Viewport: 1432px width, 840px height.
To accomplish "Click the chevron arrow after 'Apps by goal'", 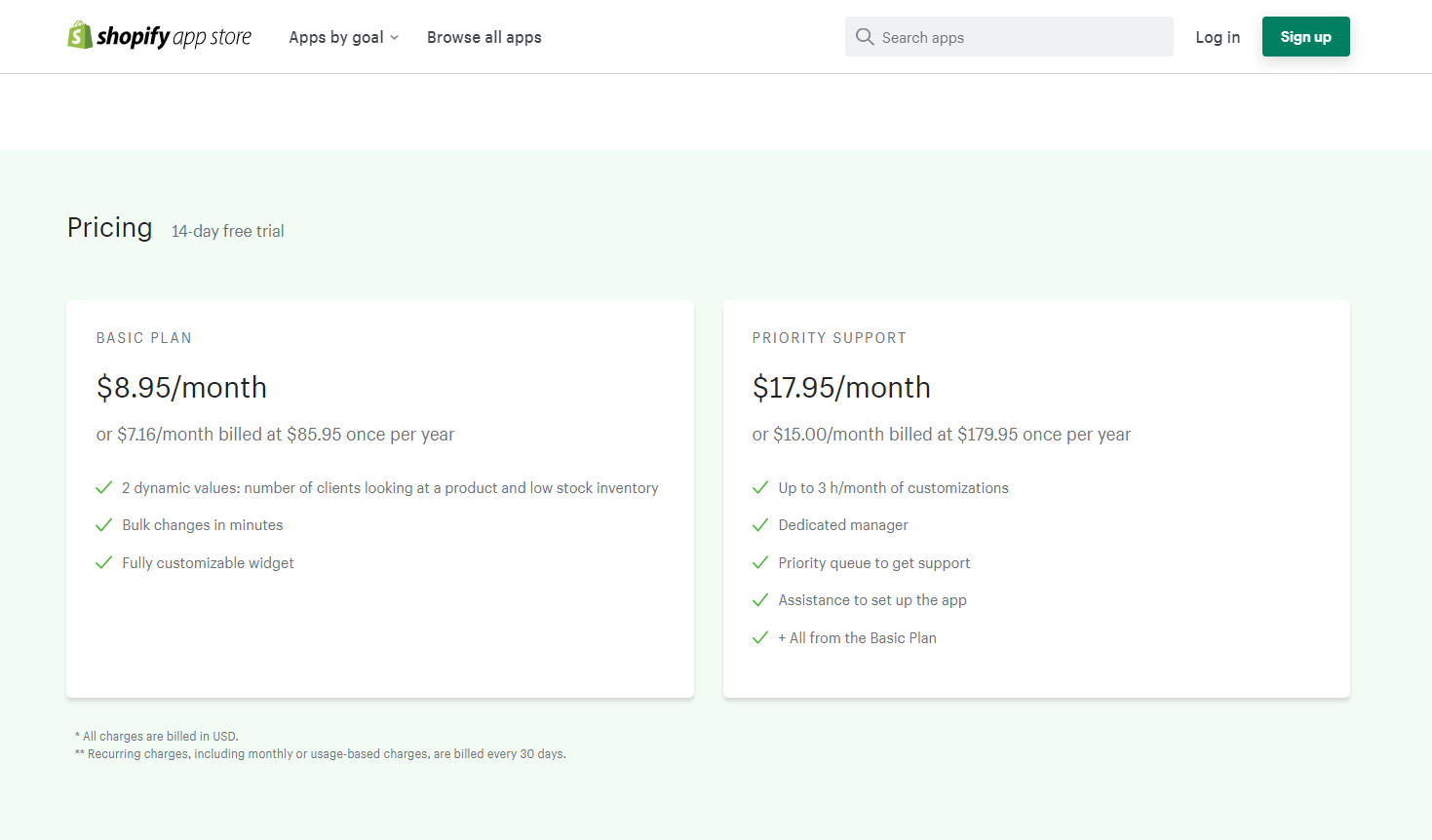I will click(395, 38).
